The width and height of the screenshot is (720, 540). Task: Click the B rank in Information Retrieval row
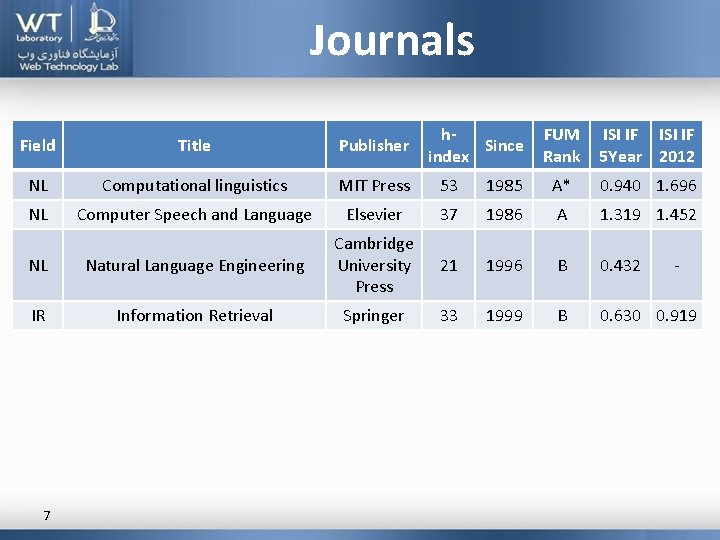pyautogui.click(x=561, y=315)
